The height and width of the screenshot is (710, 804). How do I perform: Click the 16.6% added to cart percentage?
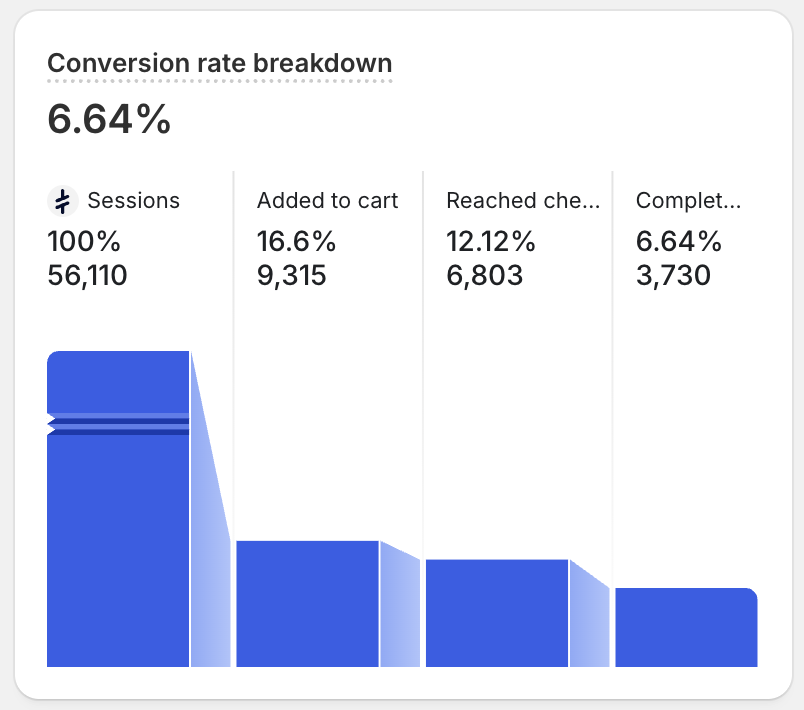296,241
